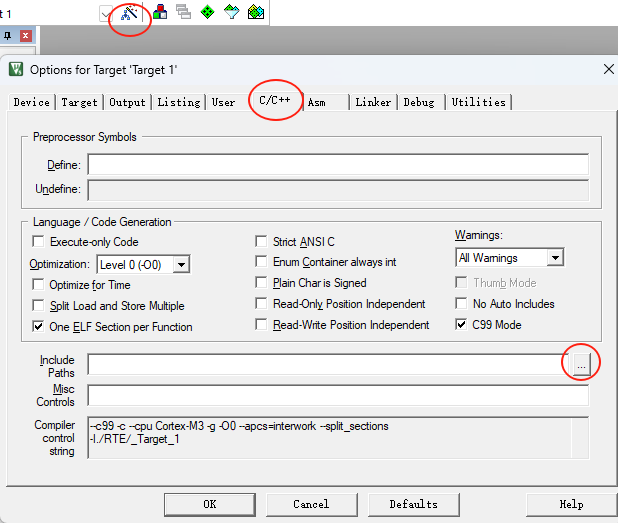This screenshot has width=618, height=523.
Task: Switch to the User tab
Action: 223,102
